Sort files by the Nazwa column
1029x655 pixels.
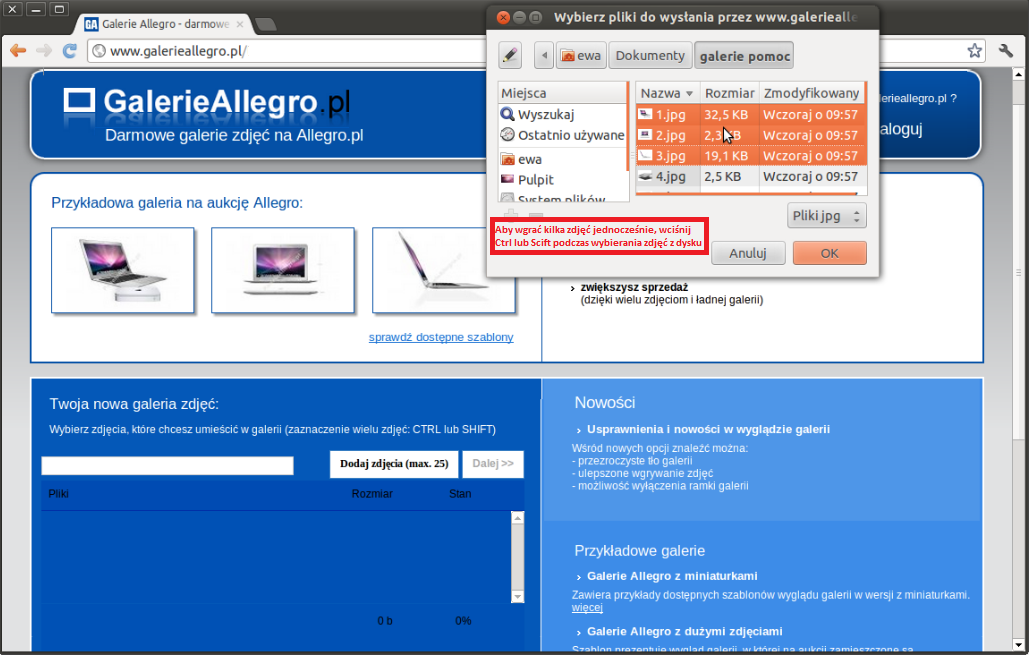667,93
